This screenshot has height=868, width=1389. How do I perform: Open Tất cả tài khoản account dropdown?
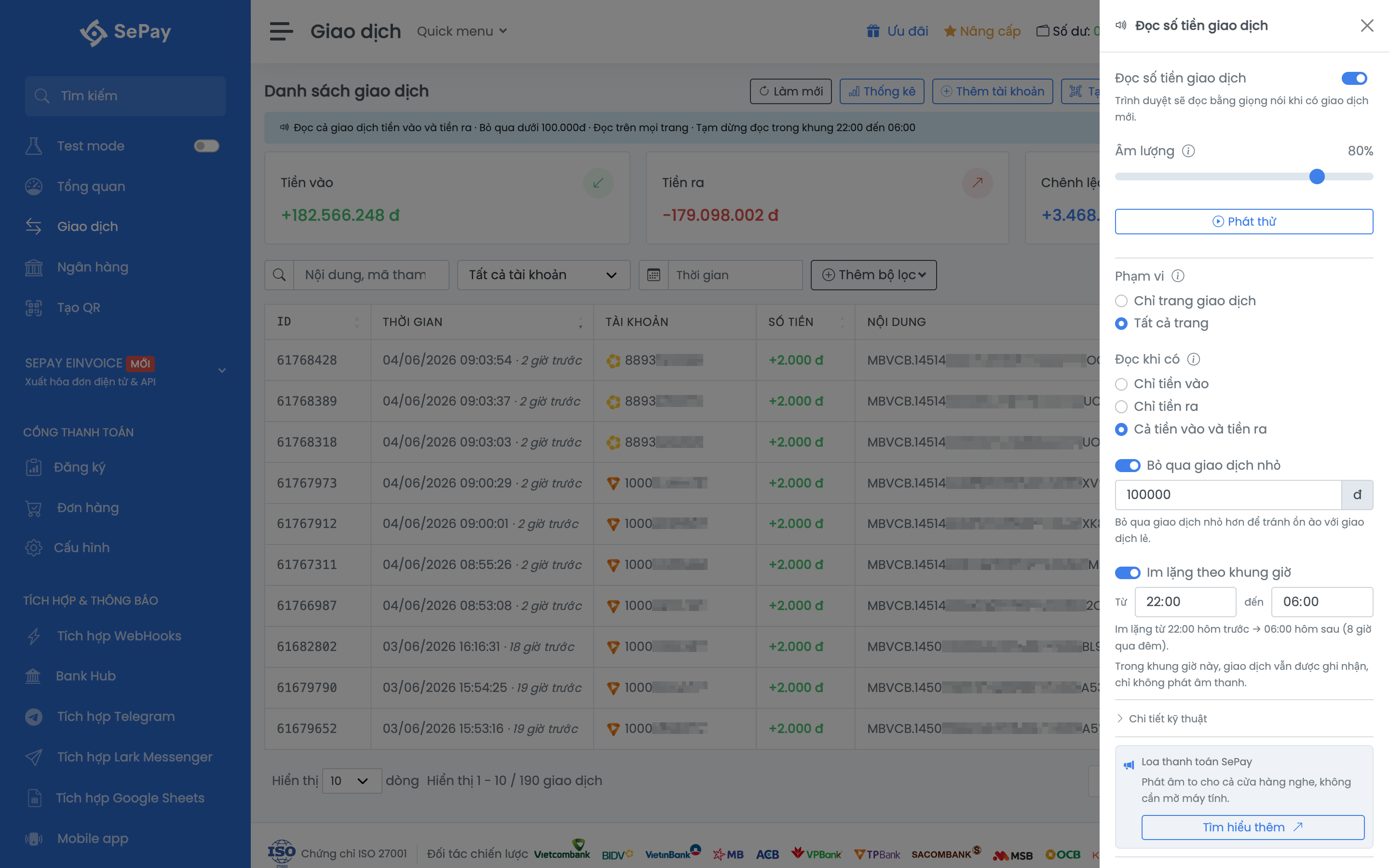(543, 275)
